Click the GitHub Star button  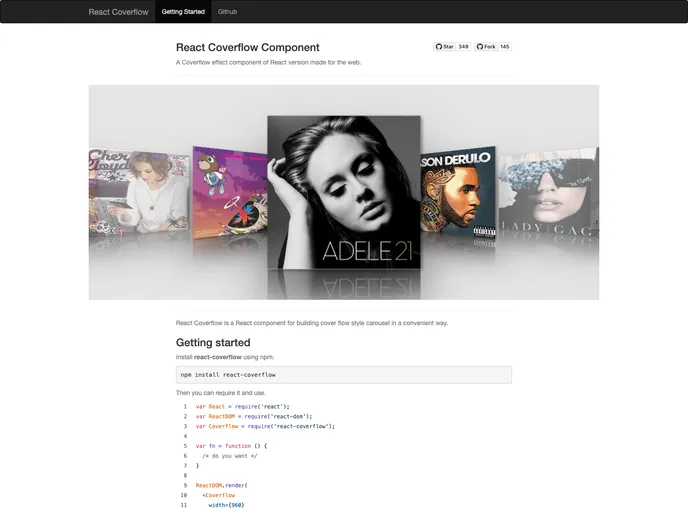(x=444, y=47)
